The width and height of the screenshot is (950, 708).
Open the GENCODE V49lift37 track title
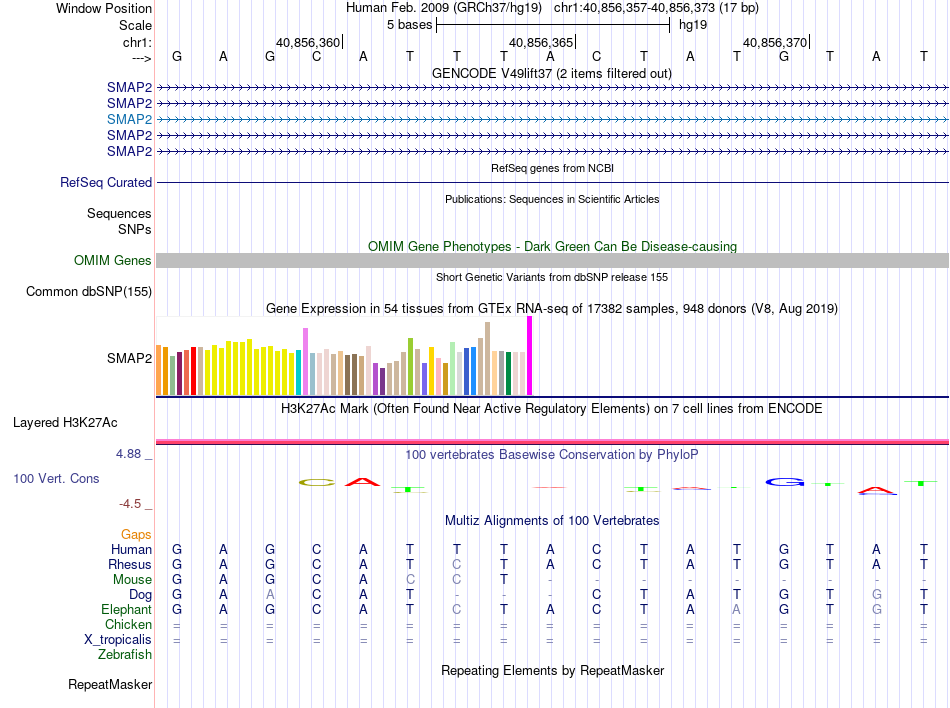tap(552, 73)
